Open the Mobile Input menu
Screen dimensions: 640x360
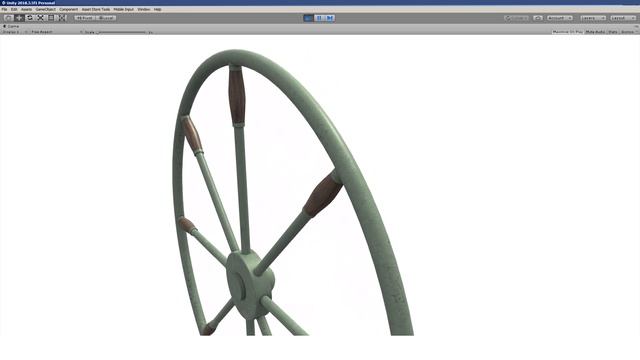pyautogui.click(x=124, y=9)
